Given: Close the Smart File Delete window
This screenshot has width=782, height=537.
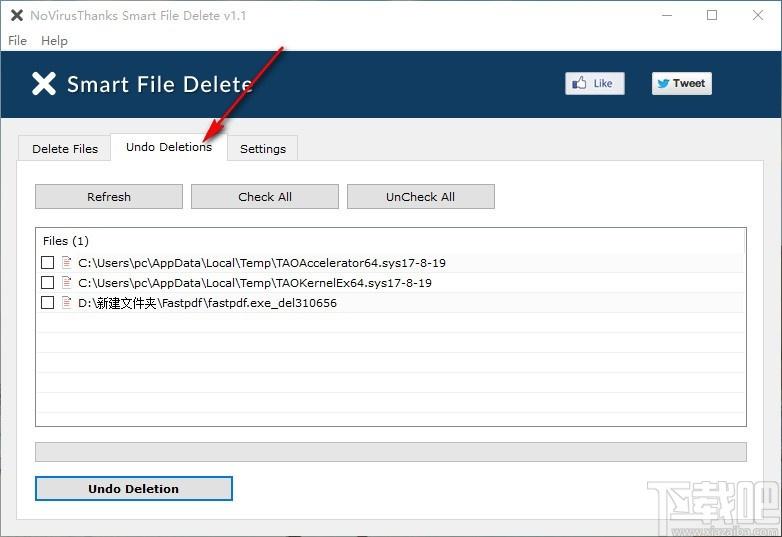Looking at the screenshot, I should [758, 15].
